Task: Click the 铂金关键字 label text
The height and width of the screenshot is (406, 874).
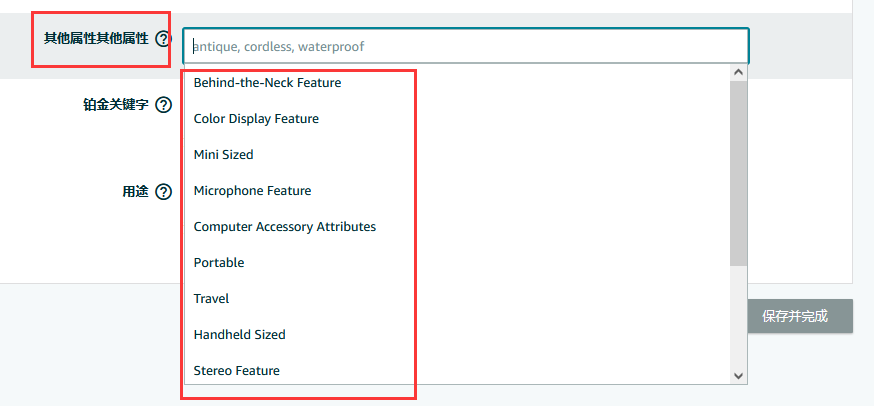Action: [115, 105]
